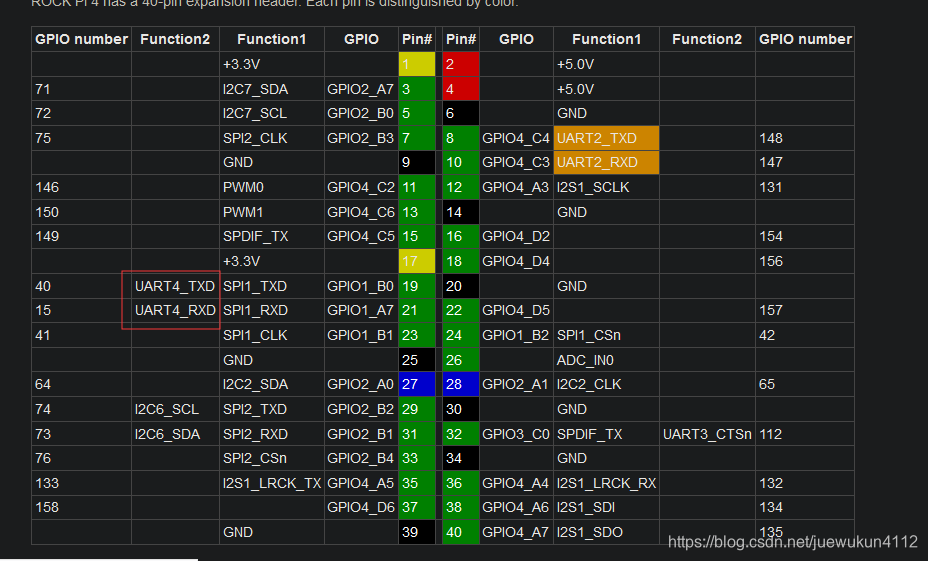Click the yellow pin 1 cell

pos(417,64)
